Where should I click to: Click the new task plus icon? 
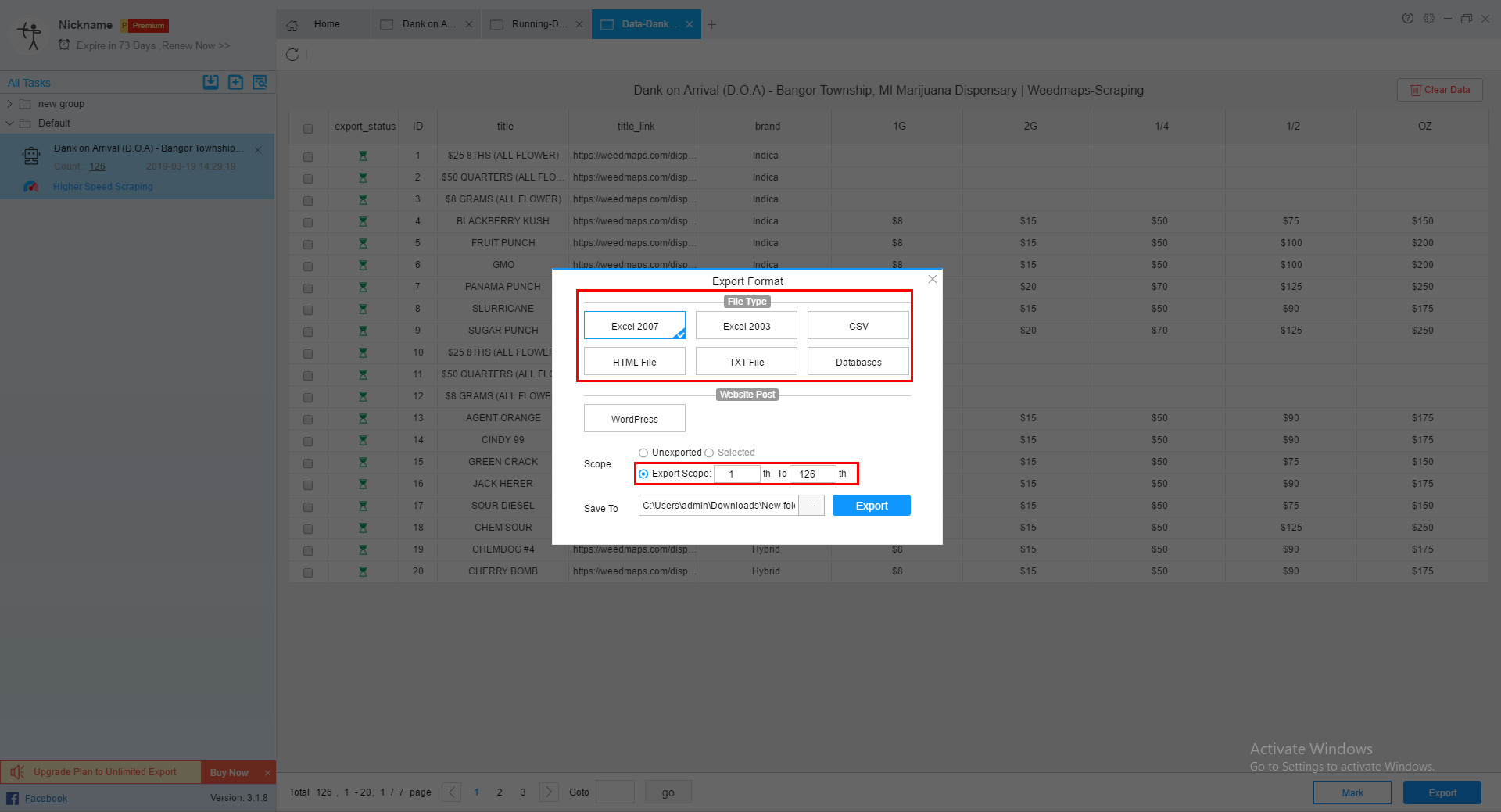[235, 82]
